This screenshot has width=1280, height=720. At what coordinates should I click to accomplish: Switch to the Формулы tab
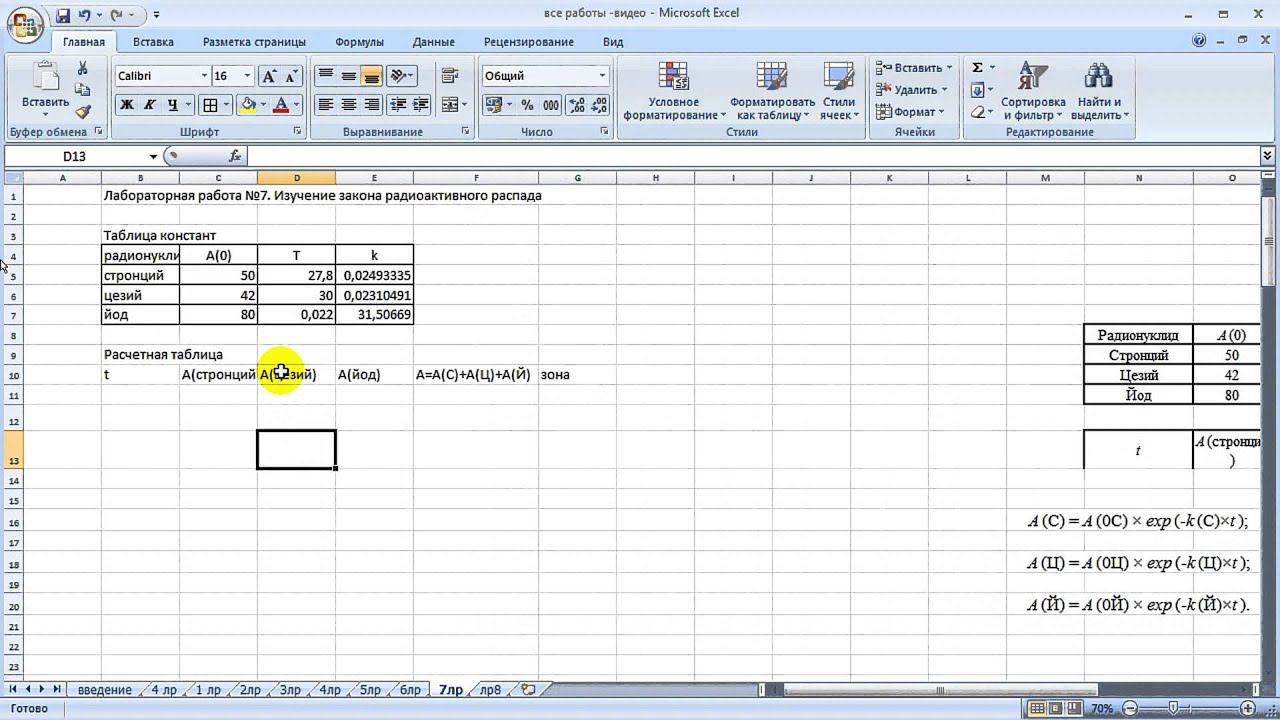(x=359, y=42)
